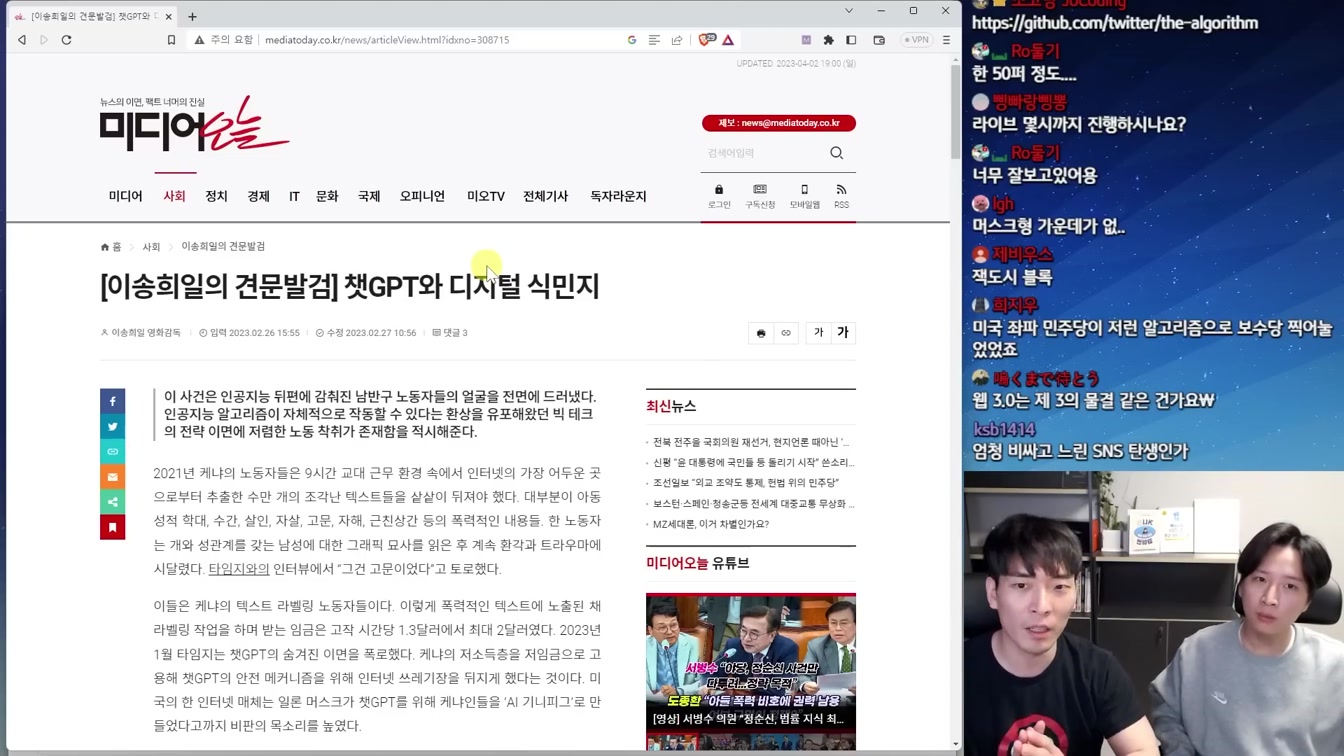Image resolution: width=1344 pixels, height=756 pixels.
Task: Print the article with printer icon
Action: (761, 333)
